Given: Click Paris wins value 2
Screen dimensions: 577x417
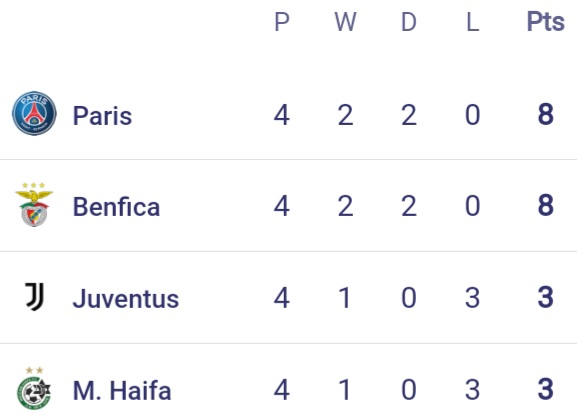Looking at the screenshot, I should coord(345,115).
